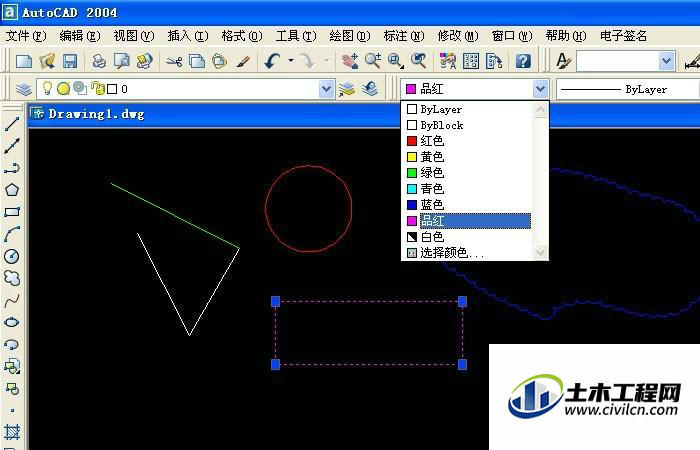The width and height of the screenshot is (700, 450).
Task: Activate Match Properties brush icon
Action: [x=242, y=61]
